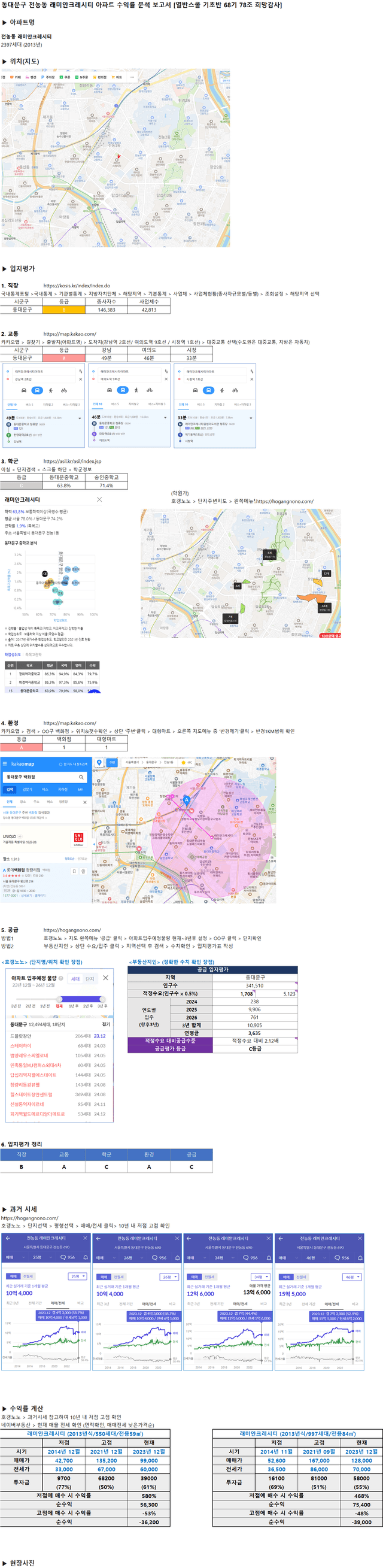Click the start handle of move-in period slider
The height and width of the screenshot is (1568, 383).
tap(59, 999)
